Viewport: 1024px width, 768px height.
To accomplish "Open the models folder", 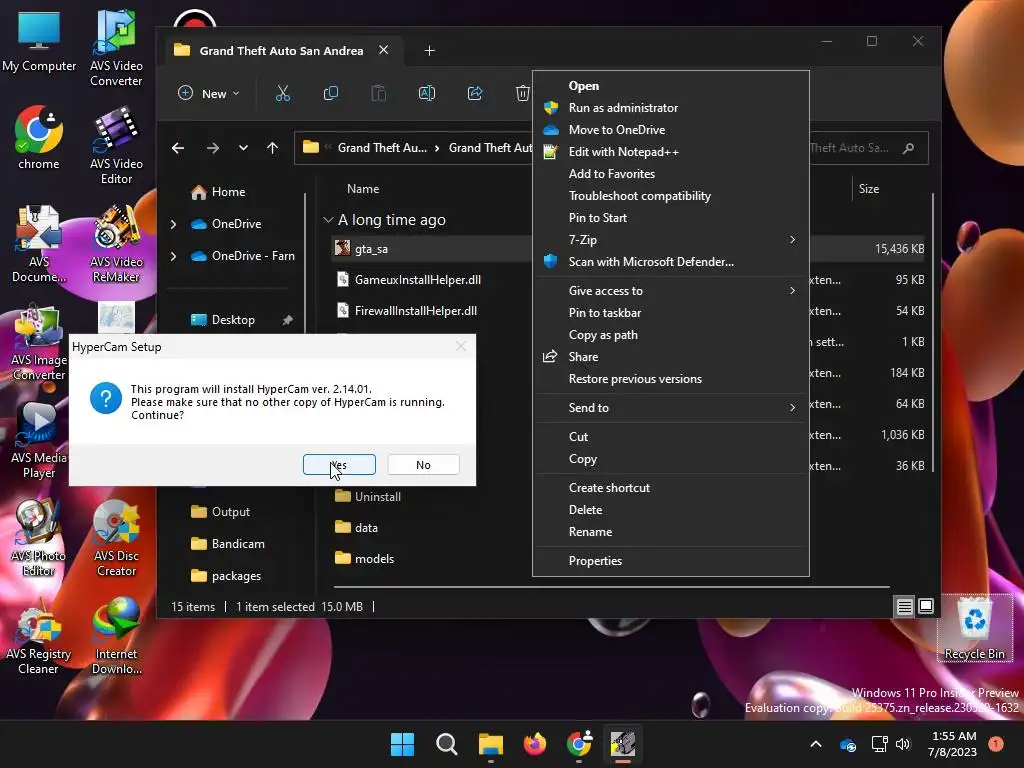I will [364, 559].
